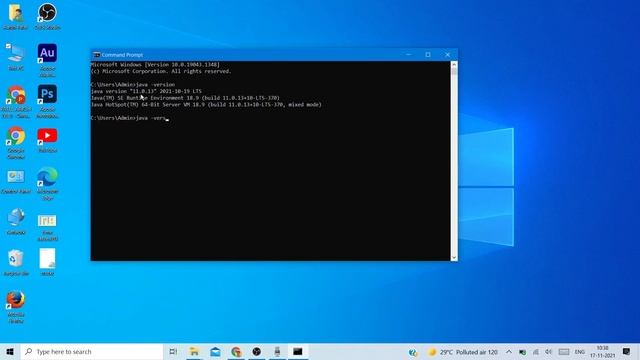Click the help question-mark tray icon
The height and width of the screenshot is (360, 640).
click(x=413, y=352)
